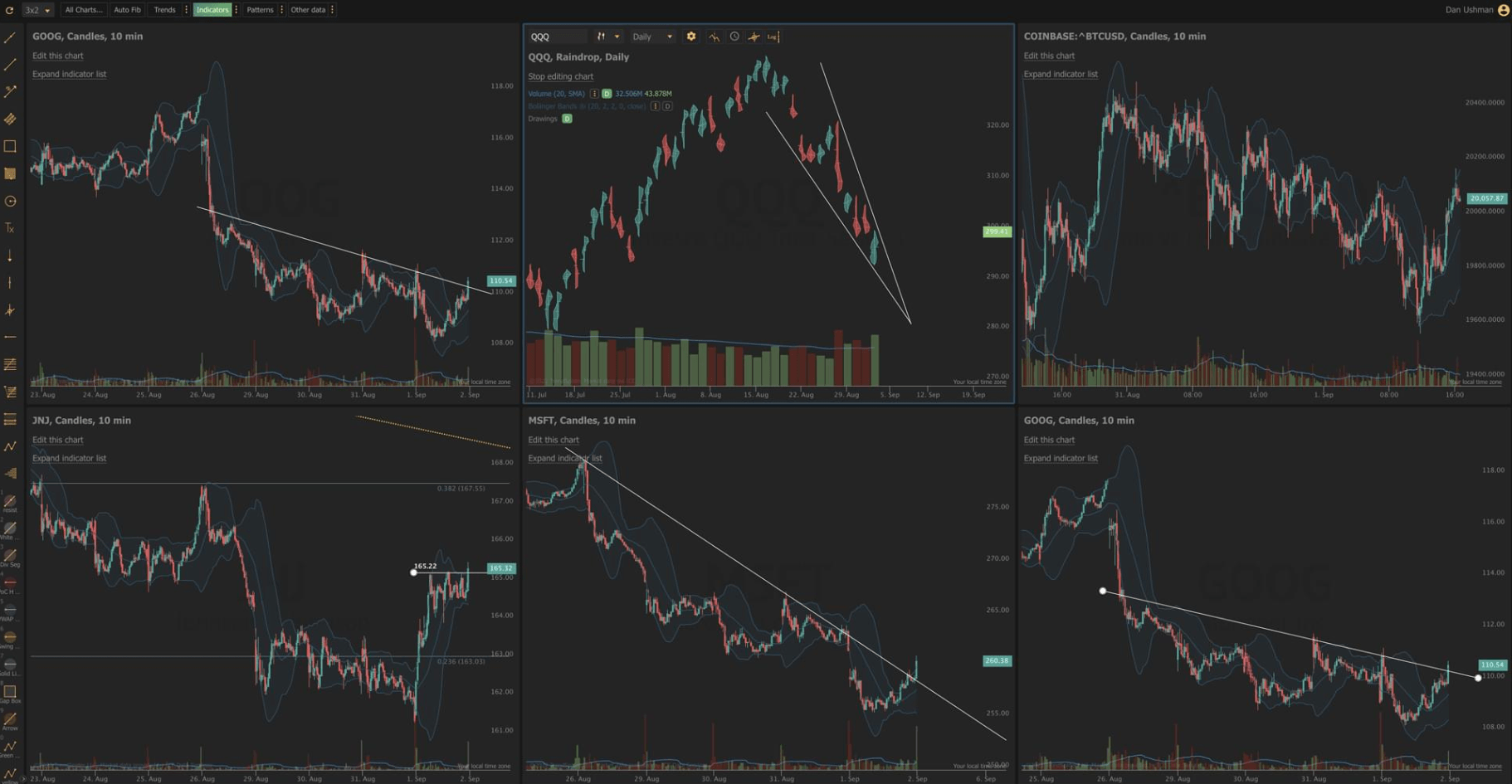Select the channel drawing tool
The width and height of the screenshot is (1512, 784).
10,119
